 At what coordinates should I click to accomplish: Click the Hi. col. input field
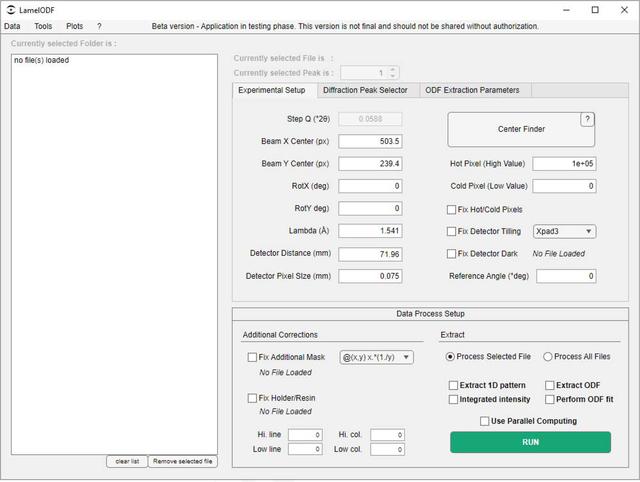(387, 435)
